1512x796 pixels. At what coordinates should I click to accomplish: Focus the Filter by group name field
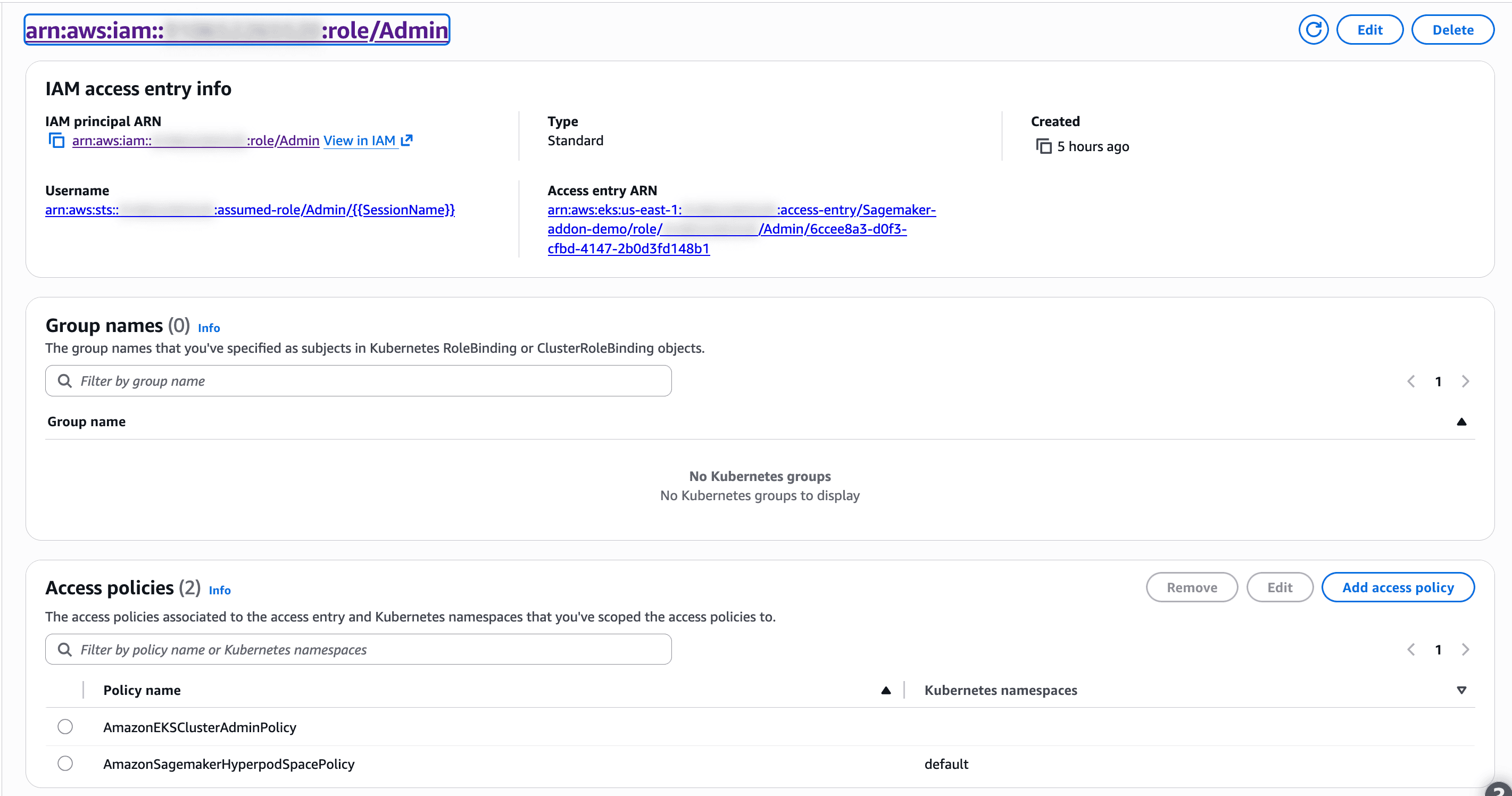coord(358,381)
